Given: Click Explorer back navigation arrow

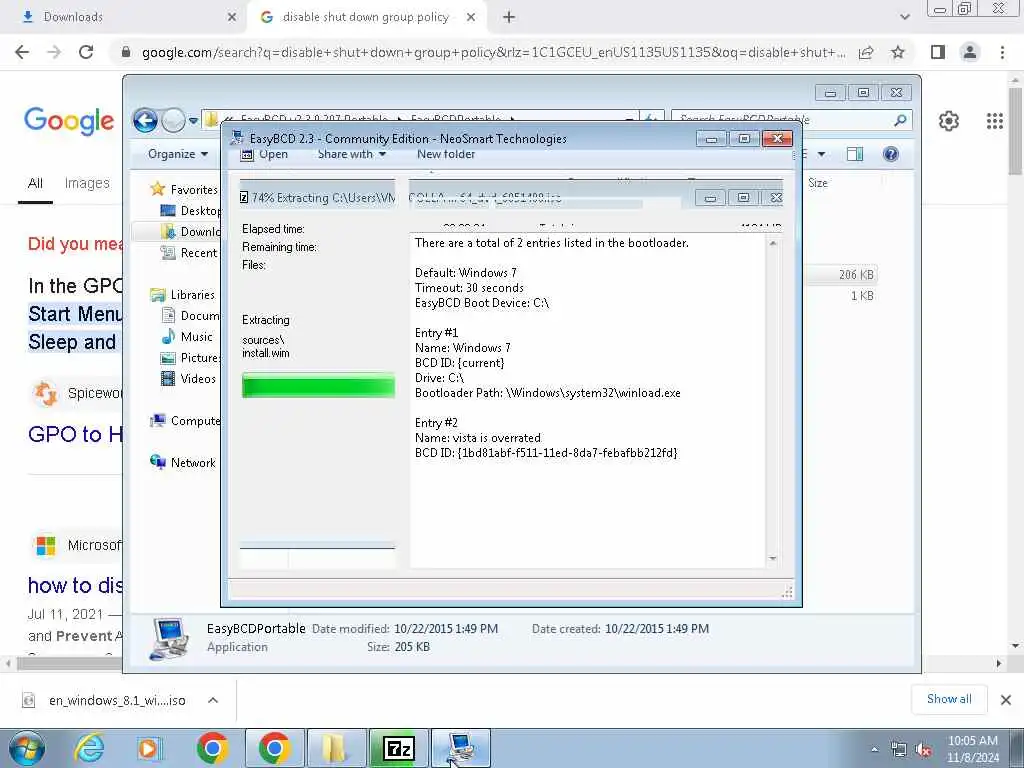Looking at the screenshot, I should click(x=145, y=120).
